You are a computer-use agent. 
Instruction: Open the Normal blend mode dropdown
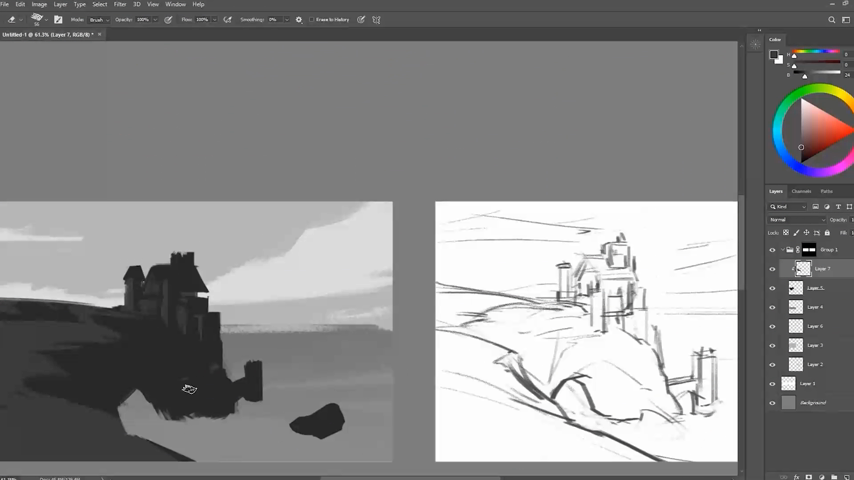pyautogui.click(x=797, y=220)
